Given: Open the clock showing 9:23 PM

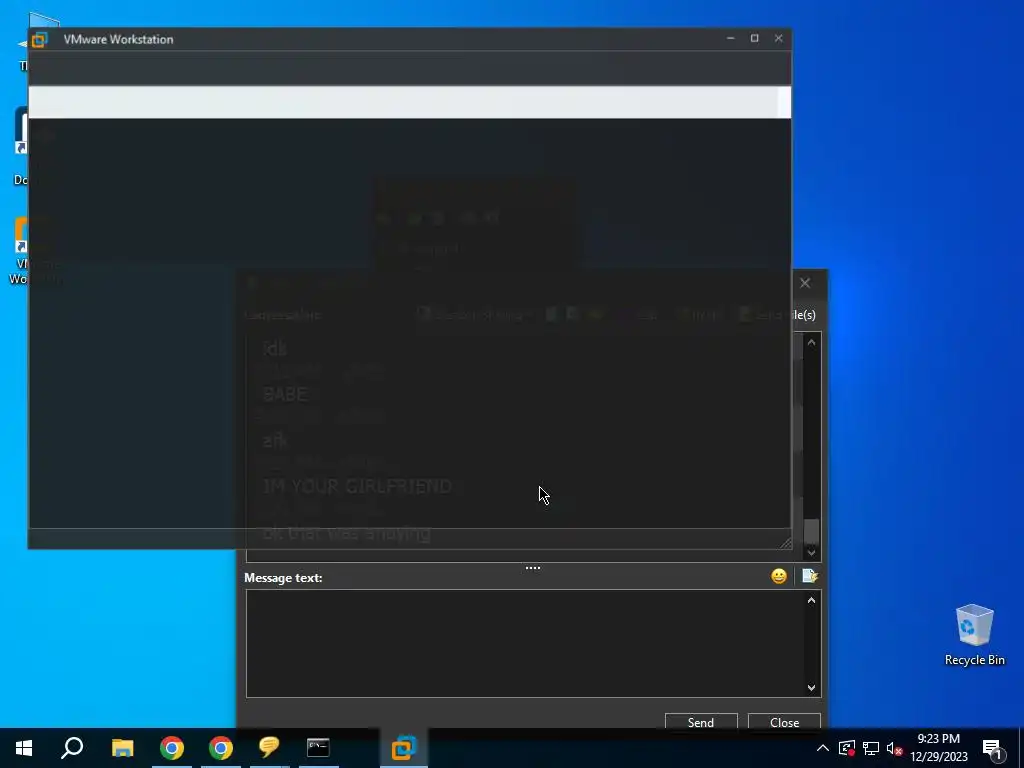Looking at the screenshot, I should pos(938,748).
